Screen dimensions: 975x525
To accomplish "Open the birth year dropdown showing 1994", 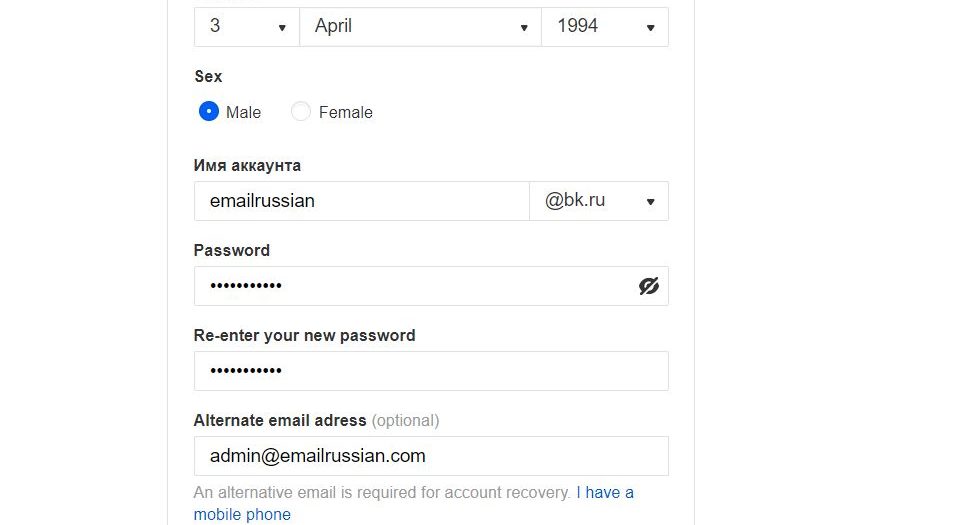I will point(605,27).
